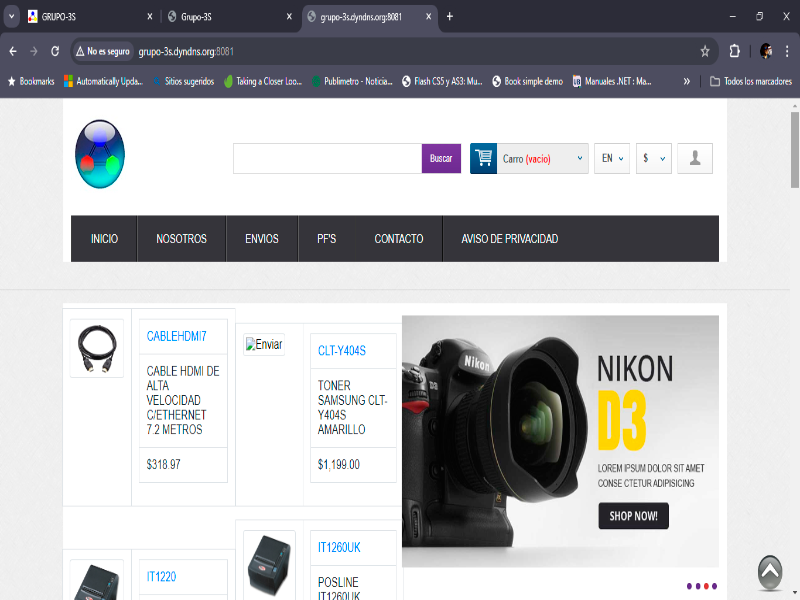Open 'Sitios sugeridos' bookmark
The image size is (800, 600).
click(x=183, y=82)
